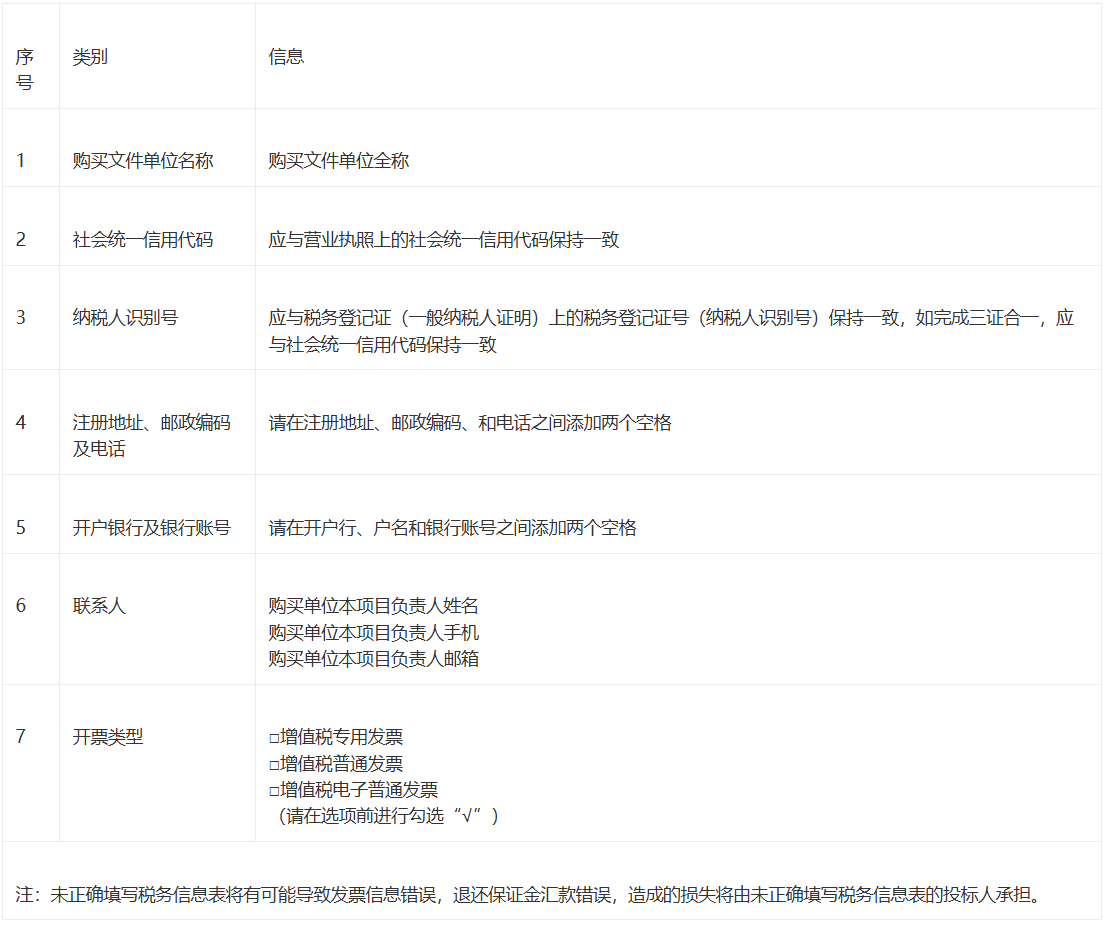The height and width of the screenshot is (925, 1106).
Task: Check the 增值税专用发票 checkbox
Action: click(274, 738)
